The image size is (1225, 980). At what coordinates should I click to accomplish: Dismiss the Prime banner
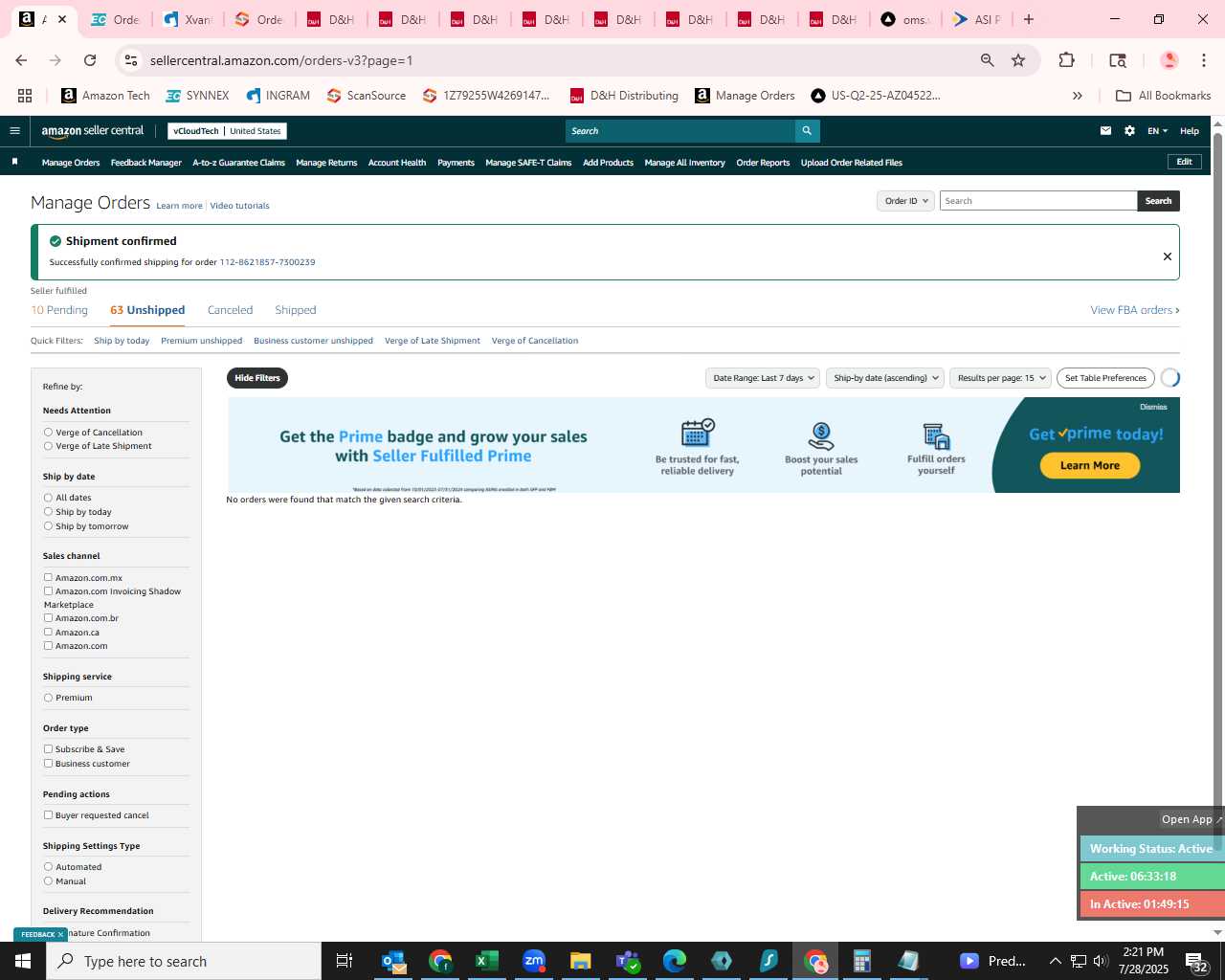(x=1153, y=407)
